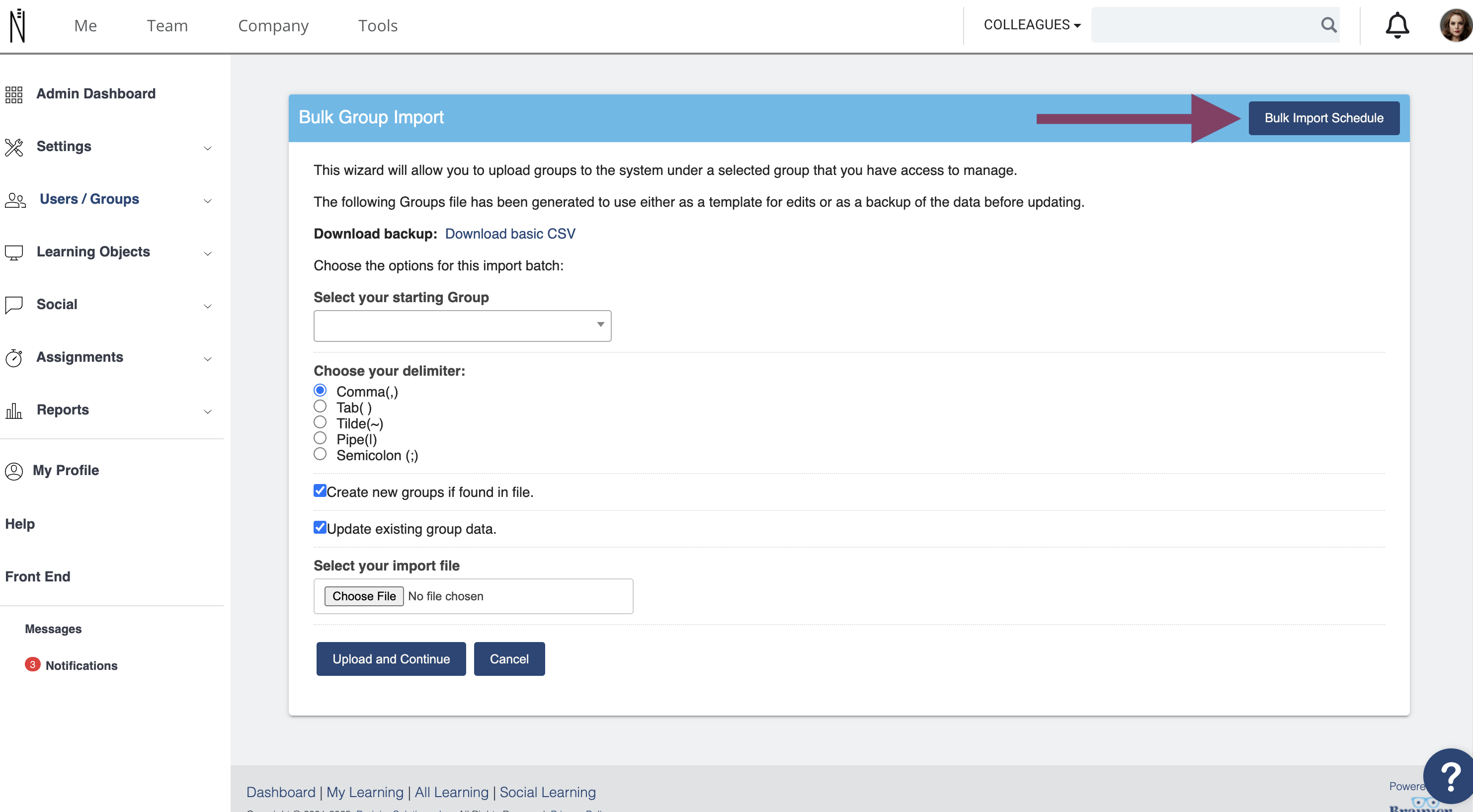
Task: Click the Assignments stopwatch icon
Action: [14, 358]
